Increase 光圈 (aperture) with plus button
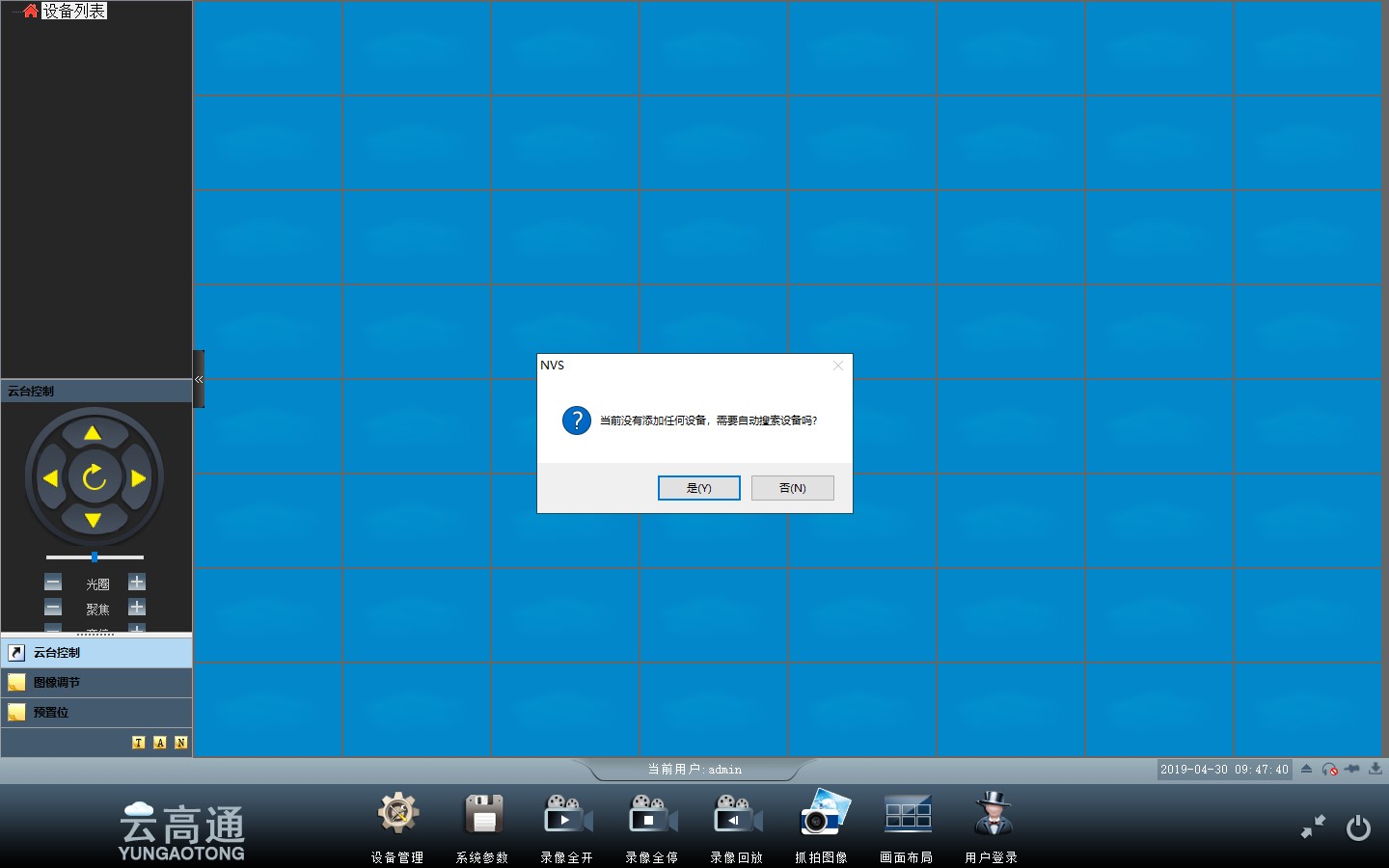Image resolution: width=1389 pixels, height=868 pixels. point(137,582)
